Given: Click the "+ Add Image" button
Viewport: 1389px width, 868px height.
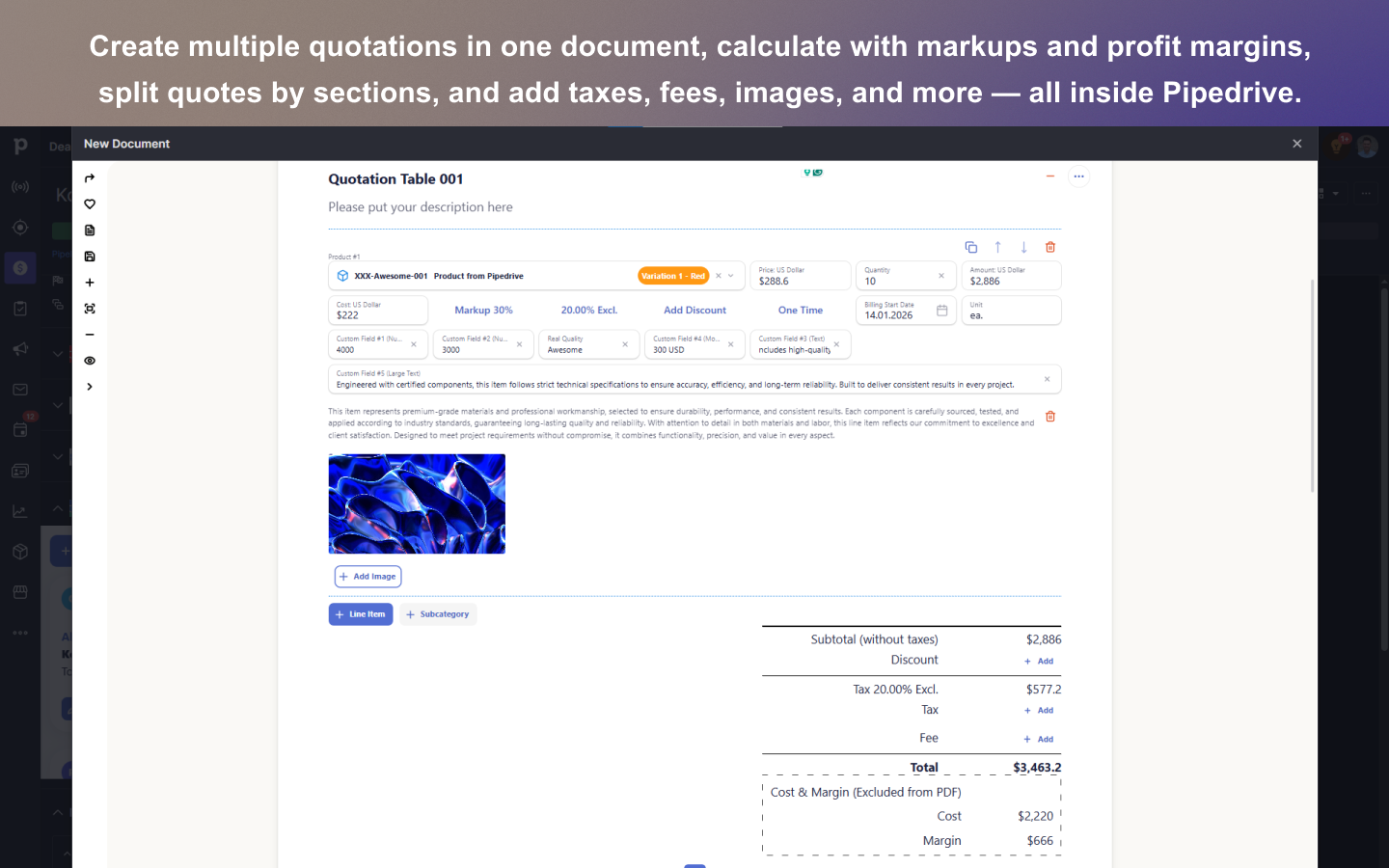Looking at the screenshot, I should (x=368, y=576).
